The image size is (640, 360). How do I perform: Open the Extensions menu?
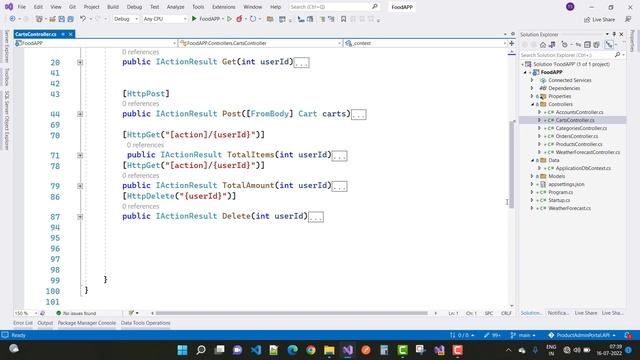tap(224, 7)
